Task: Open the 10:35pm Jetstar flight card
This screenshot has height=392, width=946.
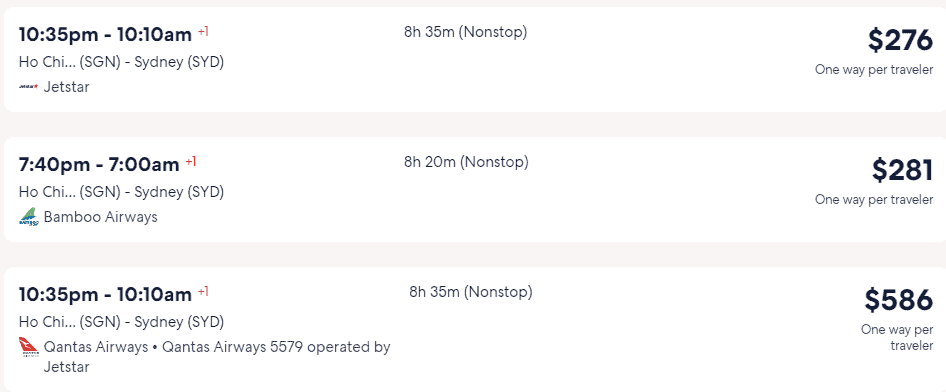Action: pos(475,59)
